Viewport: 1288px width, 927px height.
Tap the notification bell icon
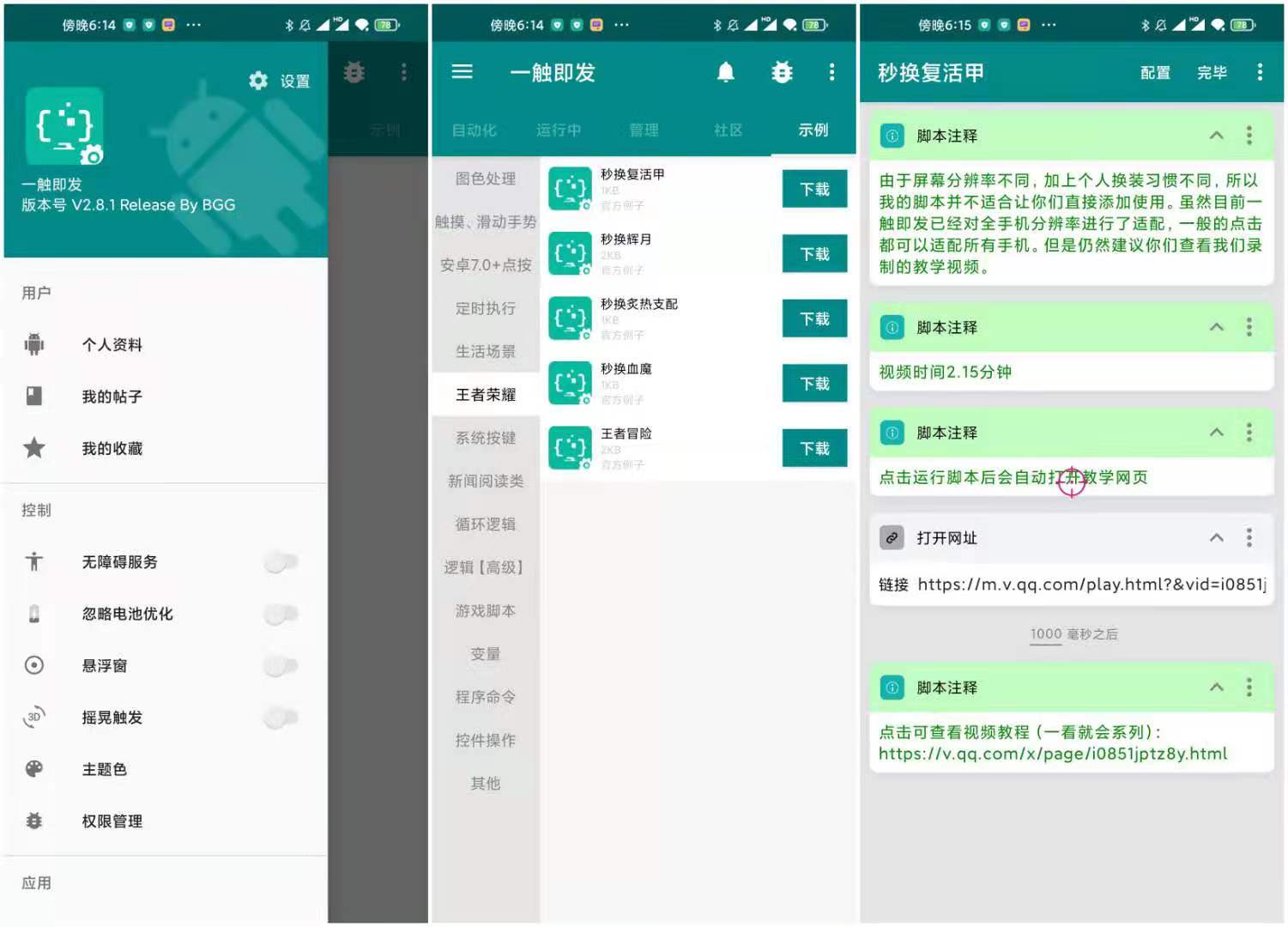click(x=726, y=73)
